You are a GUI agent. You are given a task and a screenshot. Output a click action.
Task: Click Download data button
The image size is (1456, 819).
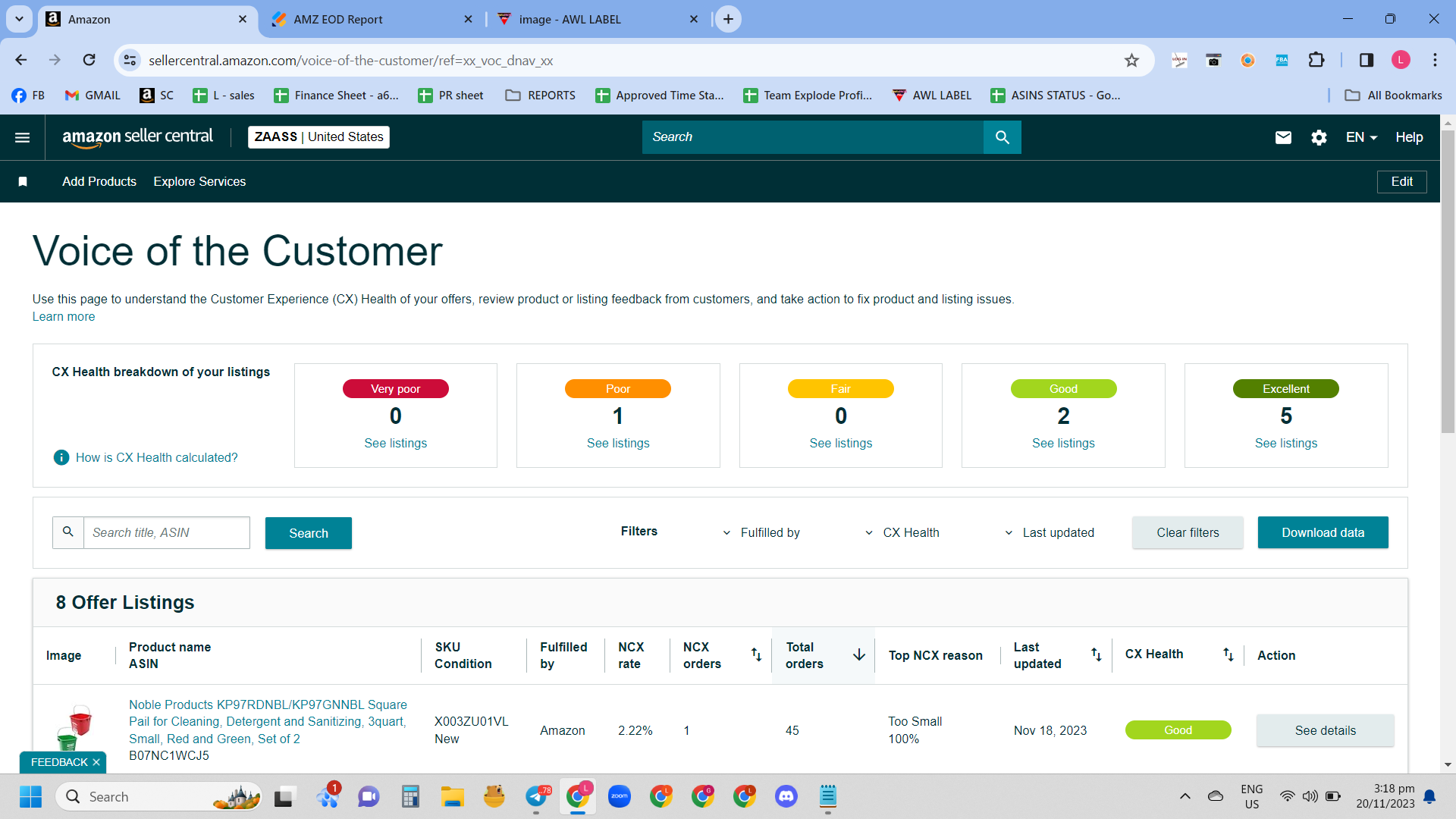tap(1323, 532)
